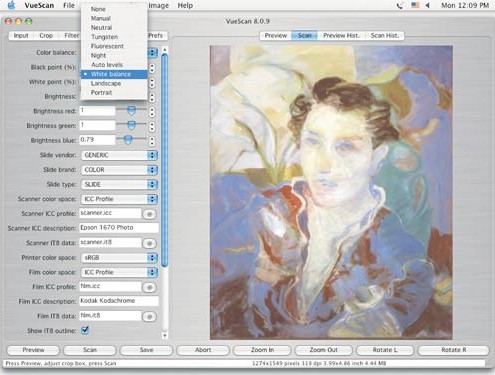Open the Apple menu icon

[x=12, y=5]
